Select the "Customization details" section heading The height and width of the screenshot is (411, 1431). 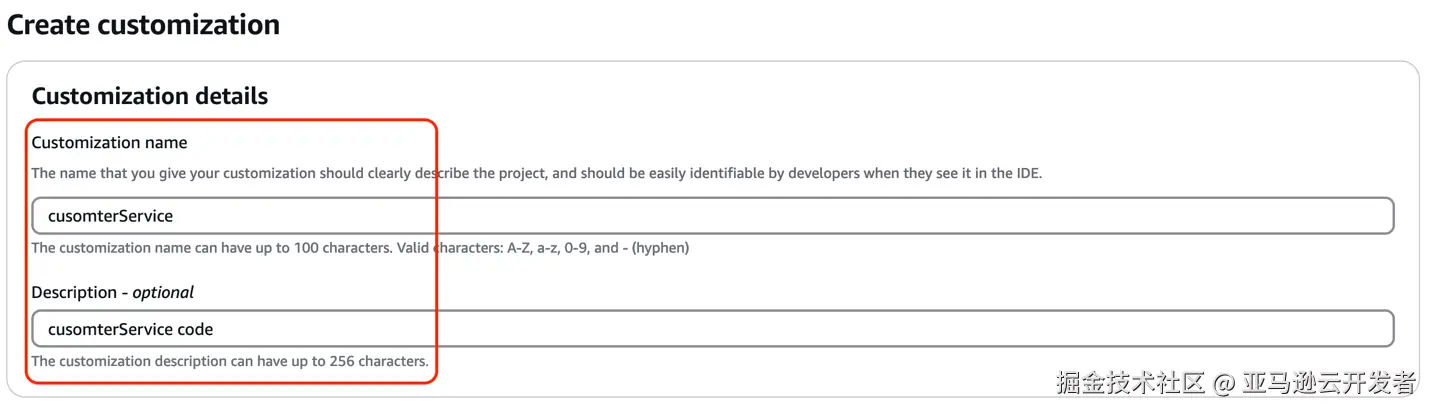point(150,96)
